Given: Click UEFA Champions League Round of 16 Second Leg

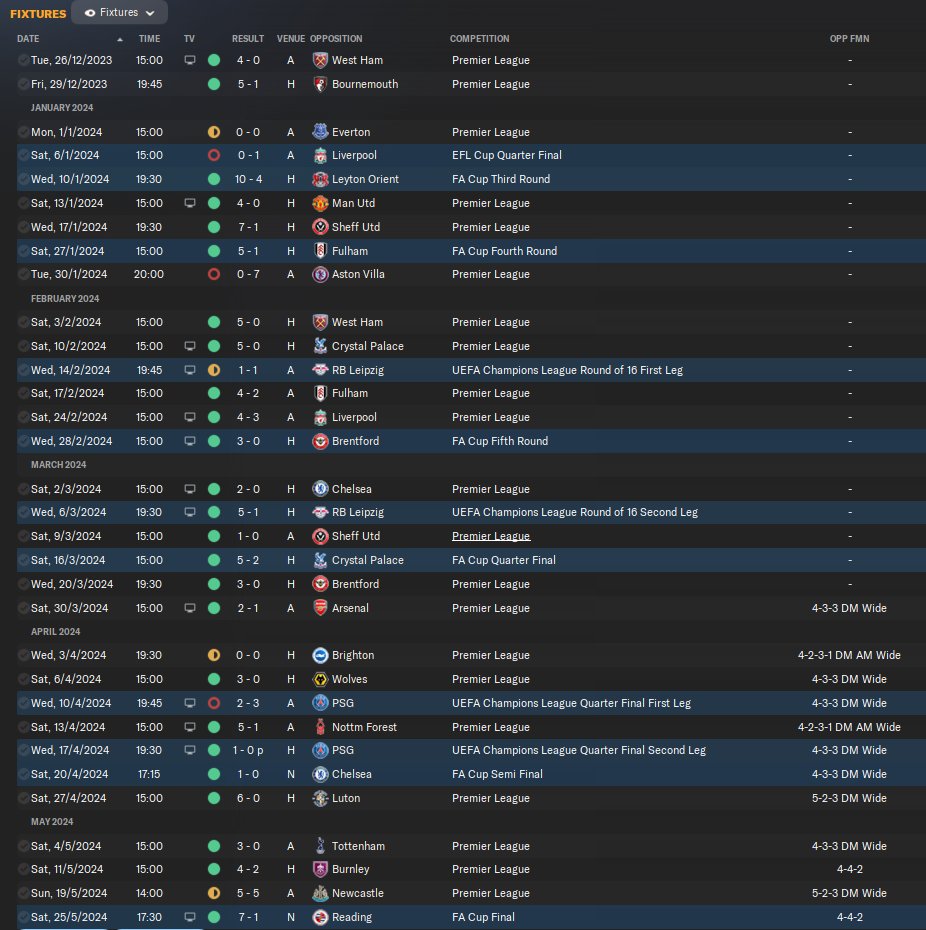Looking at the screenshot, I should pos(575,512).
